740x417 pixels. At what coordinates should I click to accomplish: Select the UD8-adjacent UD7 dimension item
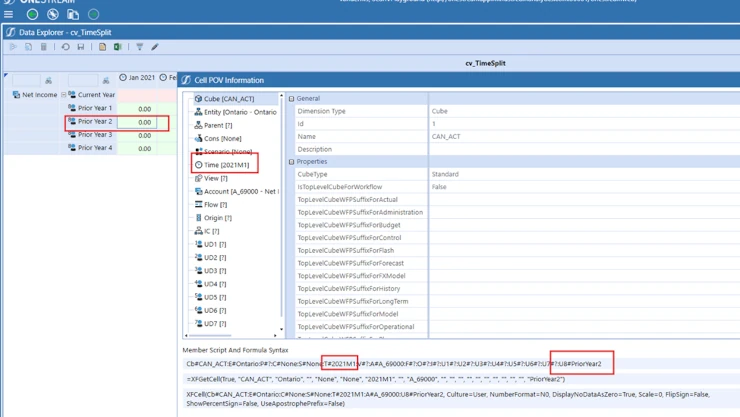tap(215, 323)
